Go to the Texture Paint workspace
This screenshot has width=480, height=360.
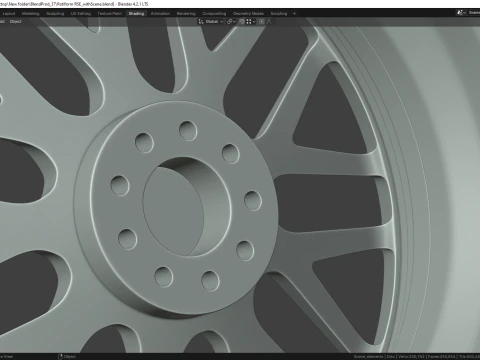[110, 14]
